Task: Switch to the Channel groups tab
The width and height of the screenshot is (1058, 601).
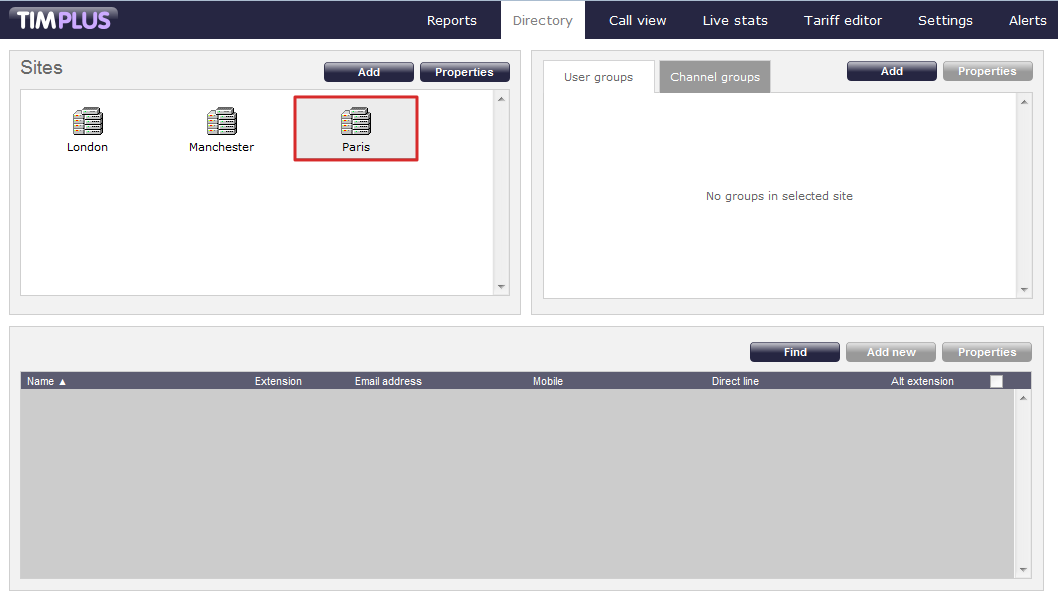Action: coord(714,77)
